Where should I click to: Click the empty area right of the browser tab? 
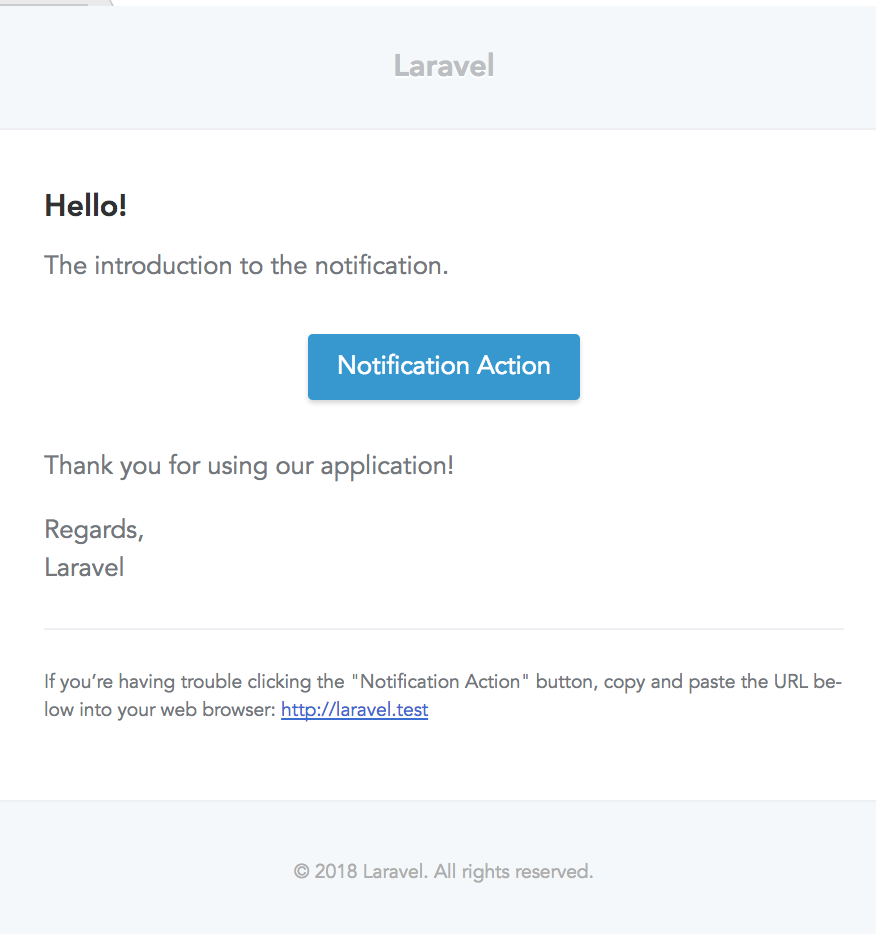click(500, 6)
